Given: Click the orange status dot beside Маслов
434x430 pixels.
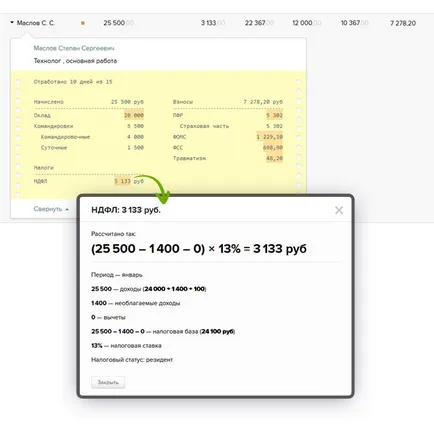Looking at the screenshot, I should pos(83,23).
